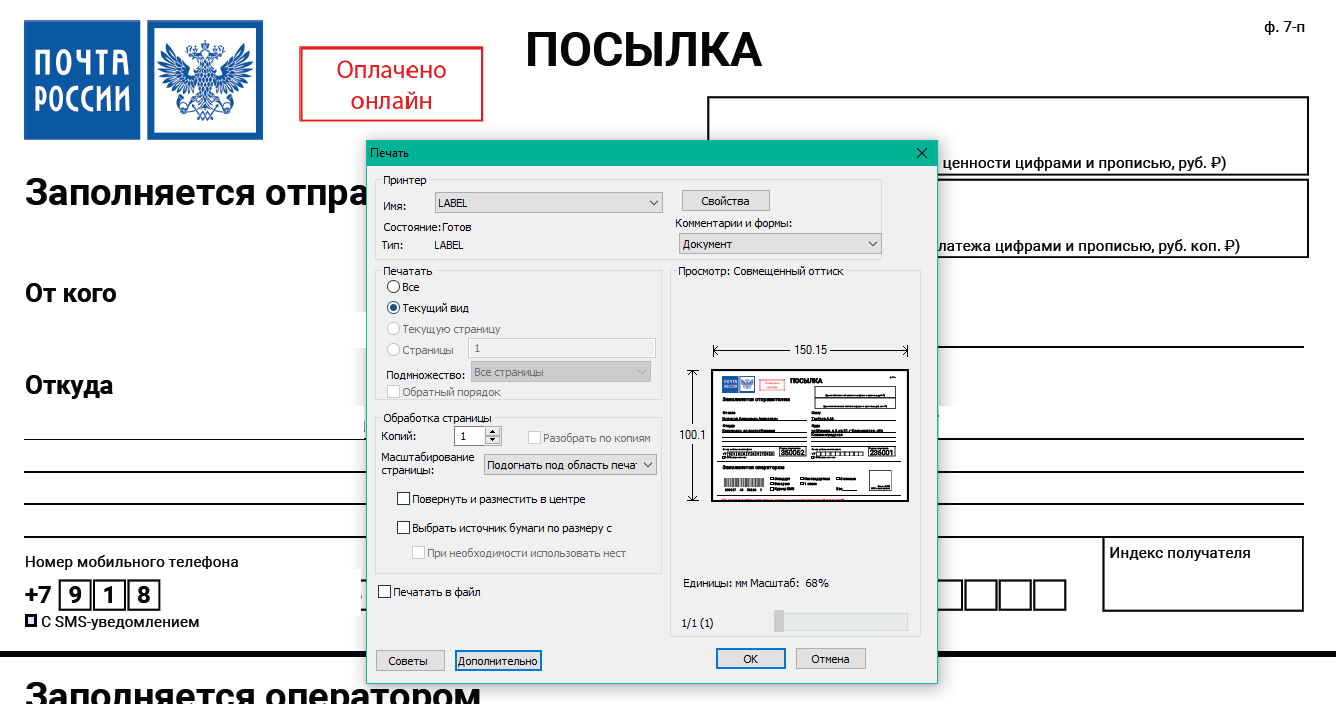Click the 'Свойства' printer properties button
1336x704 pixels.
726,200
